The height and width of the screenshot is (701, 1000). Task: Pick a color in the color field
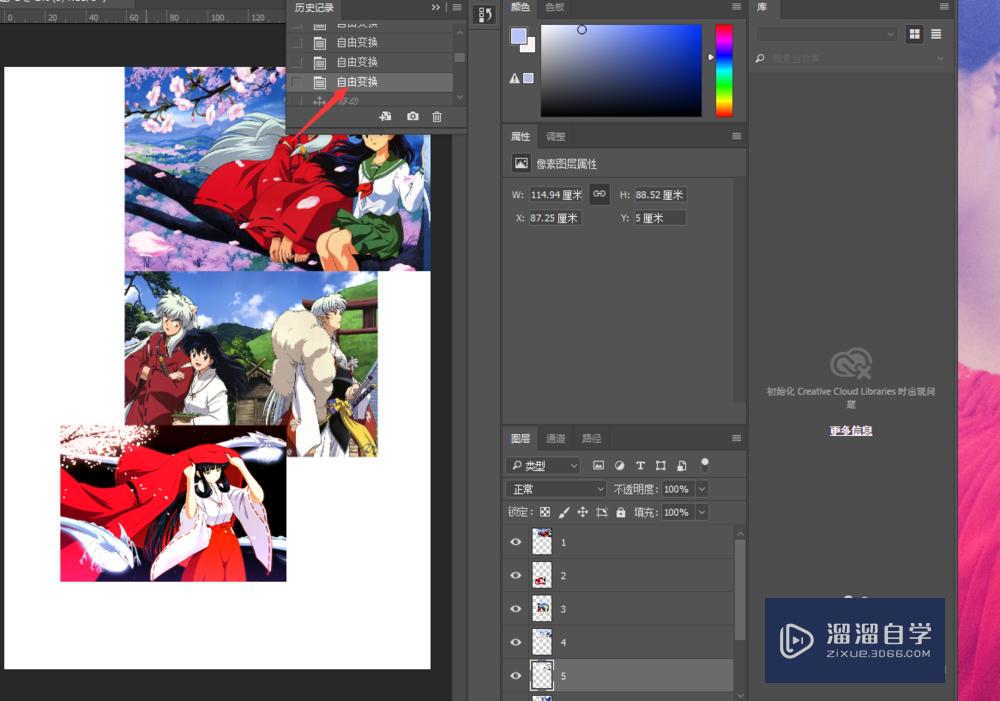[621, 71]
